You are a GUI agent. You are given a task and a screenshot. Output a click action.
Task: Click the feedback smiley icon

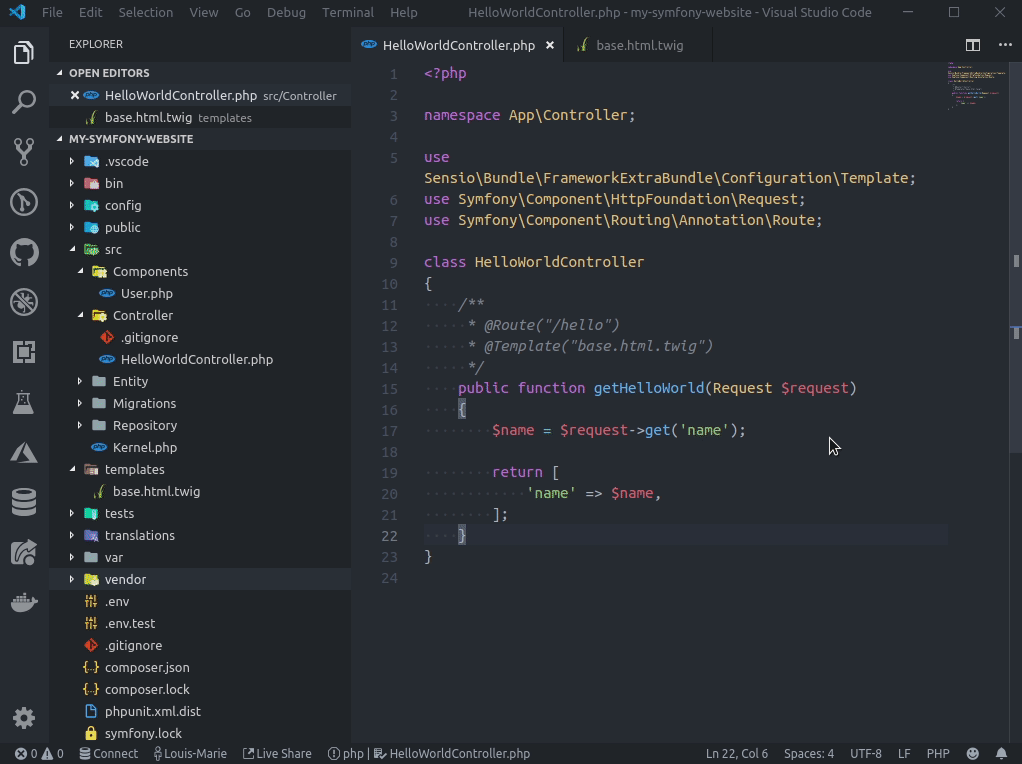pyautogui.click(x=972, y=754)
